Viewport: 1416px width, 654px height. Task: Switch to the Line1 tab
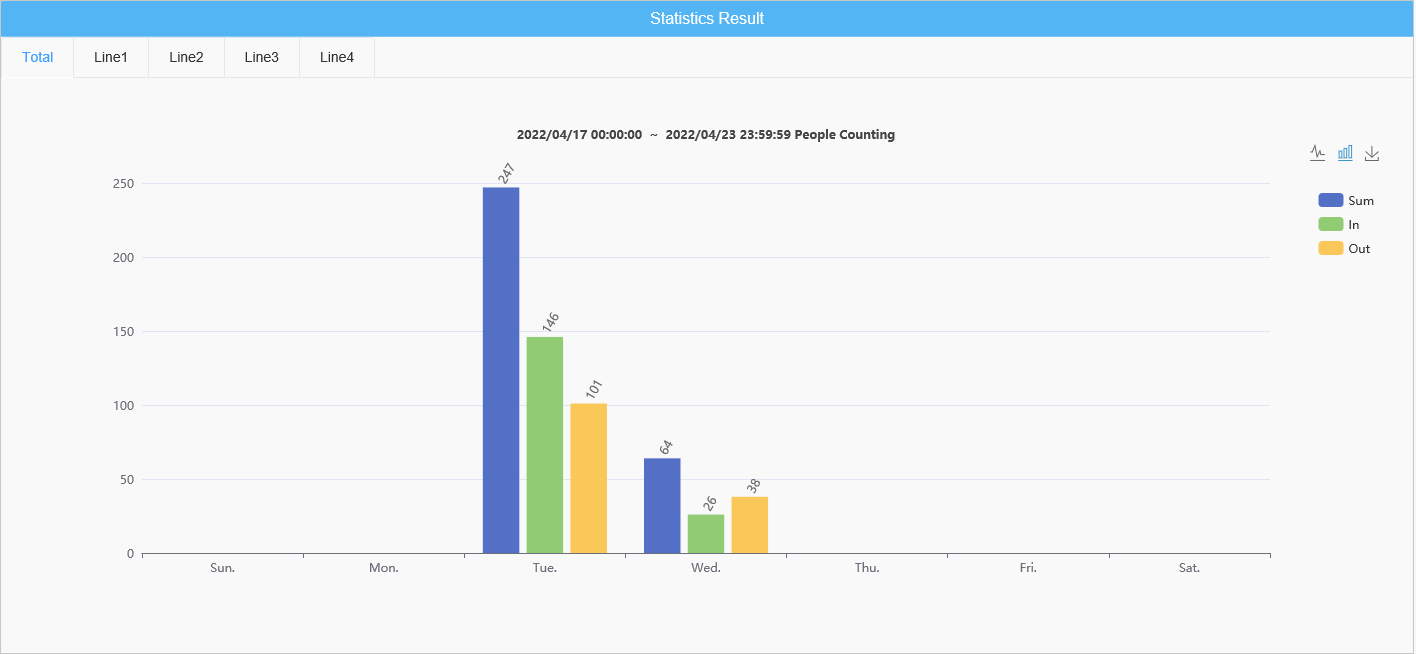coord(111,57)
